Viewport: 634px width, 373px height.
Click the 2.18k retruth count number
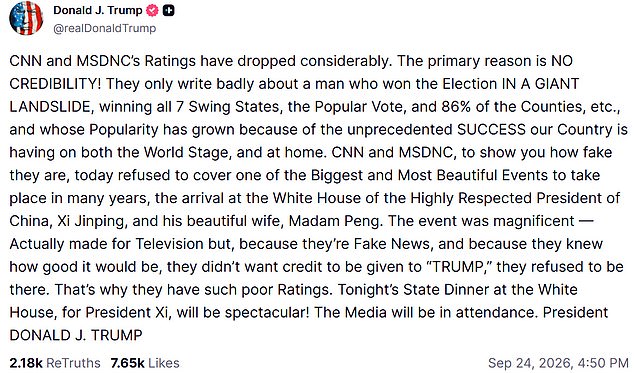click(x=25, y=363)
